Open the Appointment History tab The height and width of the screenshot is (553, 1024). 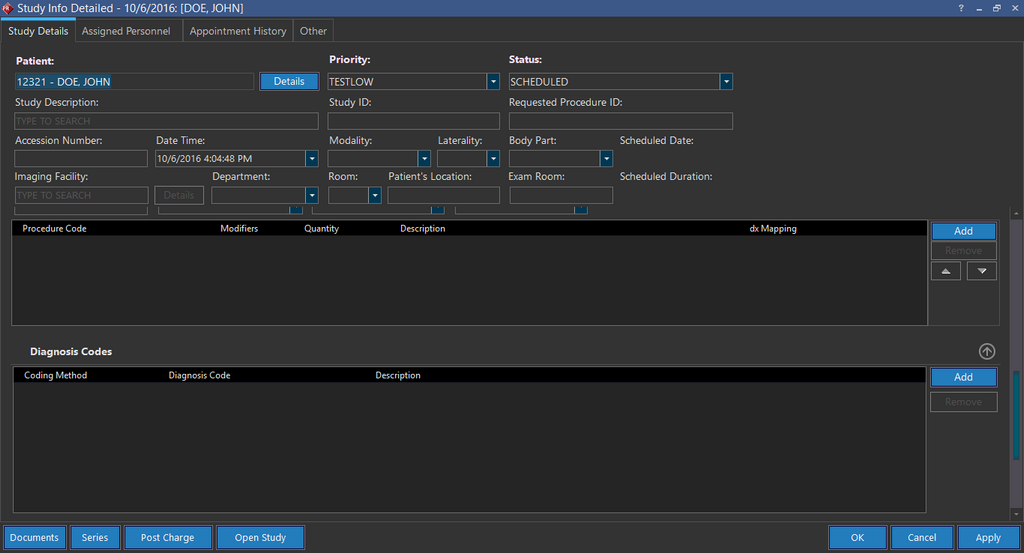click(238, 31)
